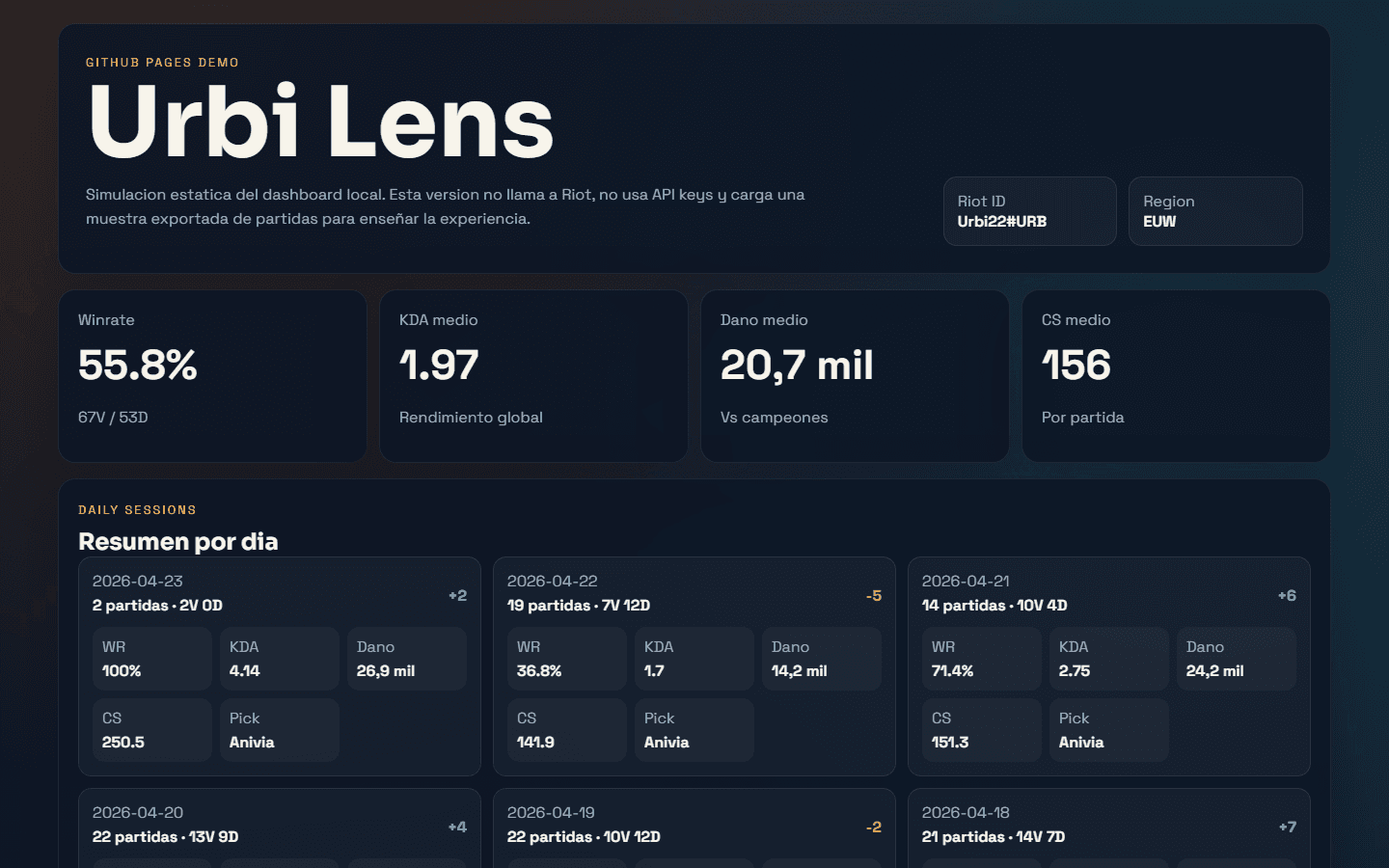
Task: Click Pick Anivia tile in 2026-04-23 card
Action: 280,730
